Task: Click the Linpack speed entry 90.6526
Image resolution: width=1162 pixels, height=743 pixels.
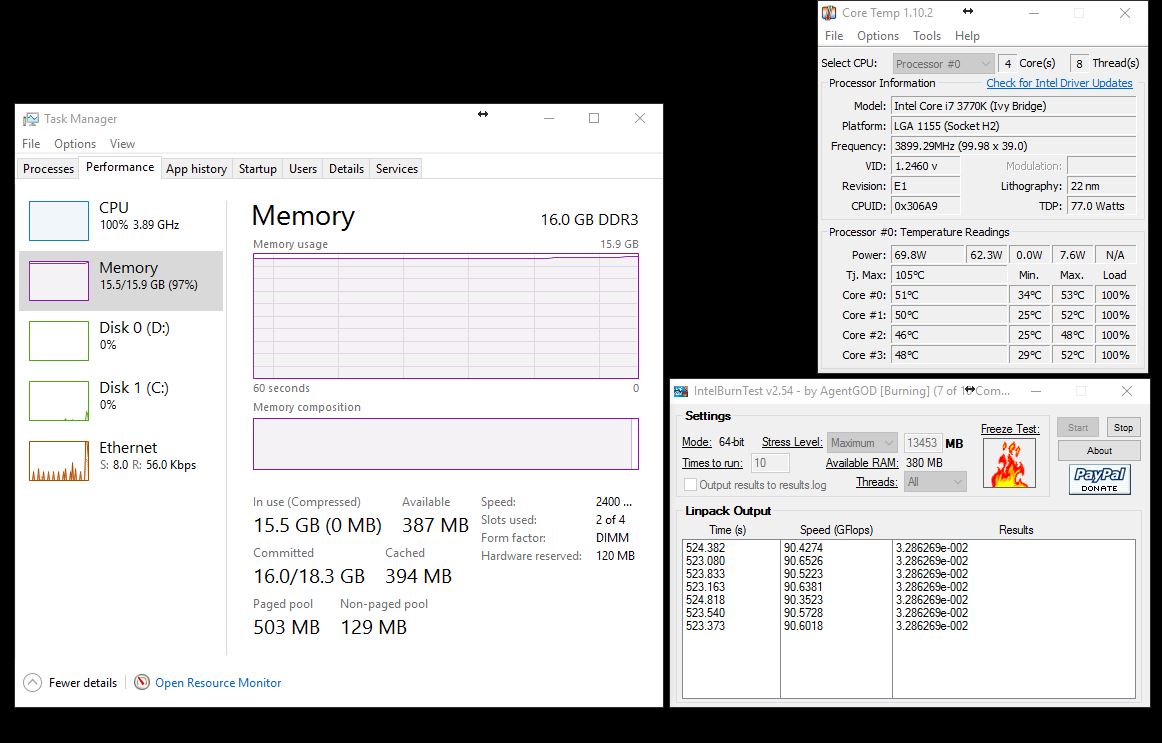Action: 803,561
